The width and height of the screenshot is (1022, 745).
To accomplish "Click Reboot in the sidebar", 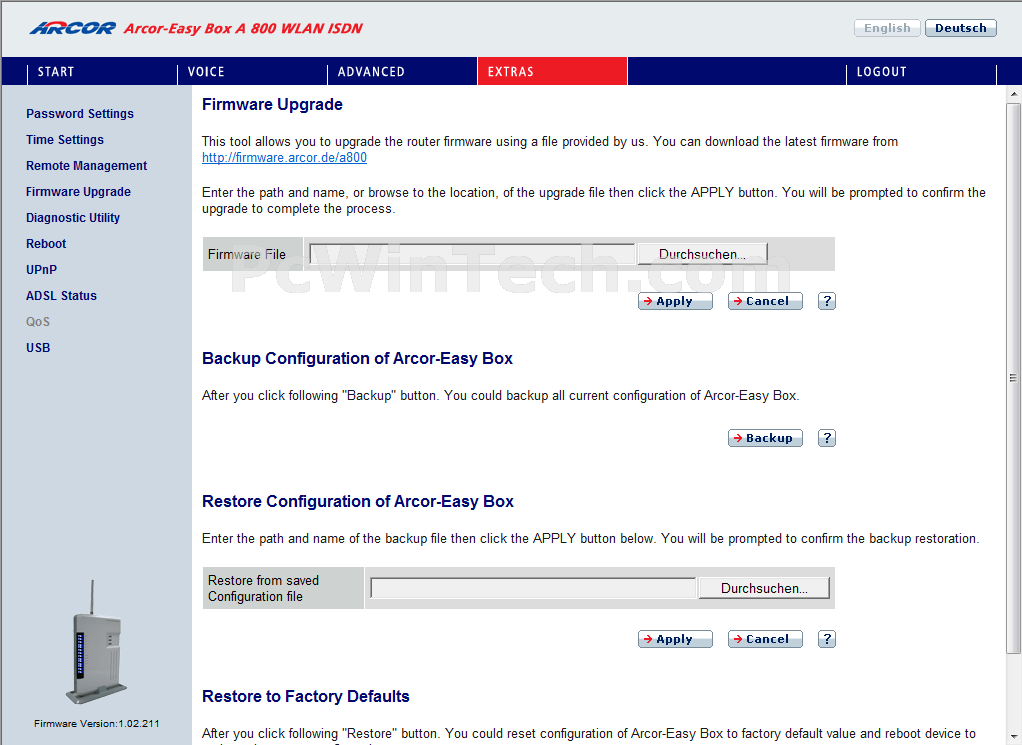I will (46, 244).
